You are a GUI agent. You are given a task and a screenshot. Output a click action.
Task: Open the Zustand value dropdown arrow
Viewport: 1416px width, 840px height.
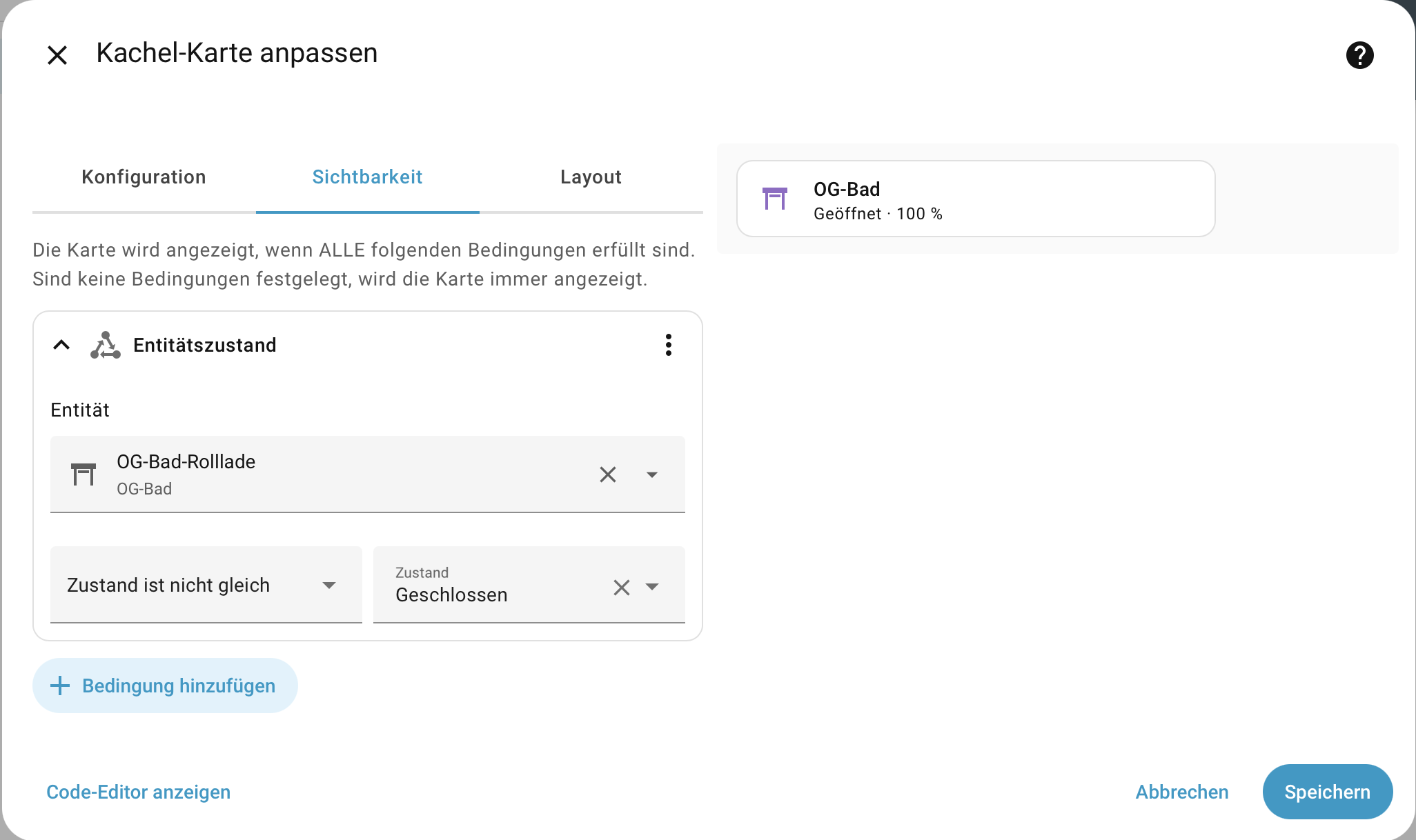(651, 587)
